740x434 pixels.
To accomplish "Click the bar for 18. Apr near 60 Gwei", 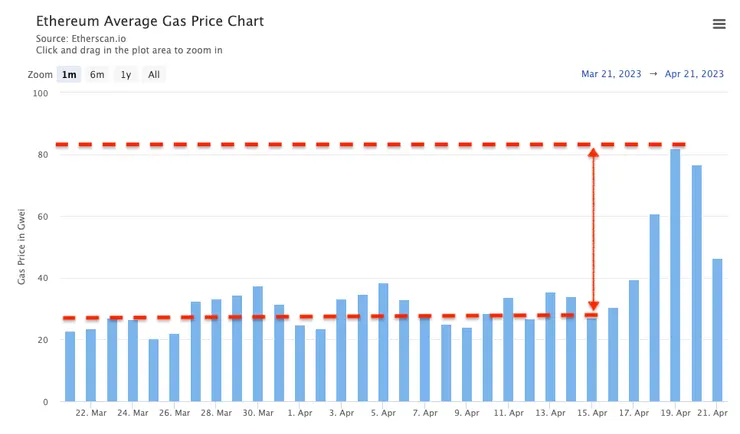I will (x=654, y=308).
